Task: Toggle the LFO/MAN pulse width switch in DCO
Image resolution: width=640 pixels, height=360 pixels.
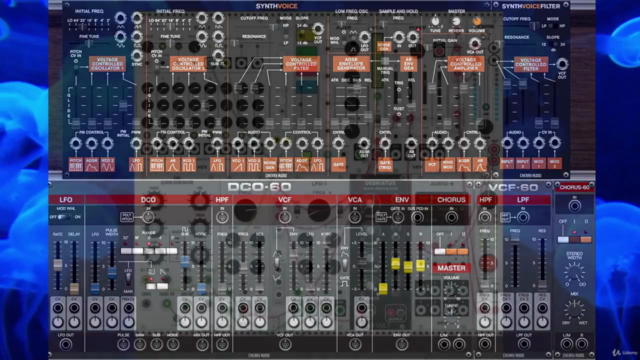Action: click(x=129, y=280)
